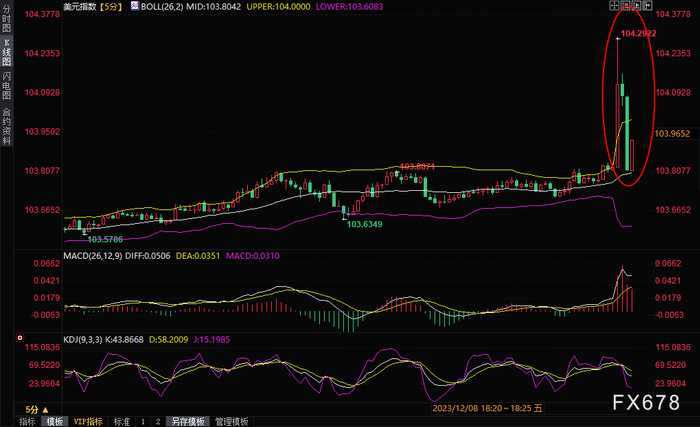Click the DIFF:0.0506 value
This screenshot has width=700, height=427.
(148, 256)
